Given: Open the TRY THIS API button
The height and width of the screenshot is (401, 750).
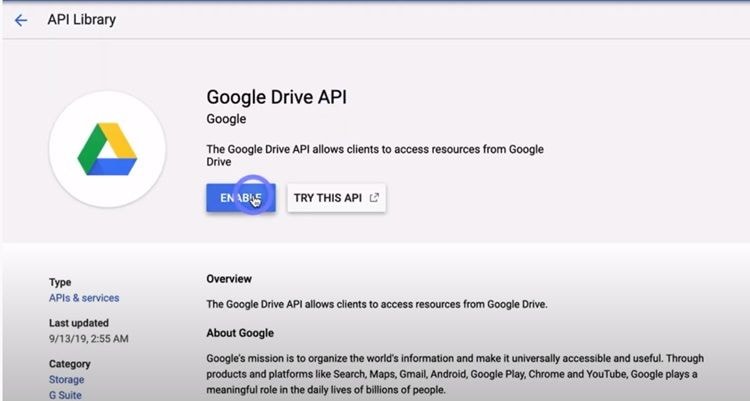Looking at the screenshot, I should [336, 198].
